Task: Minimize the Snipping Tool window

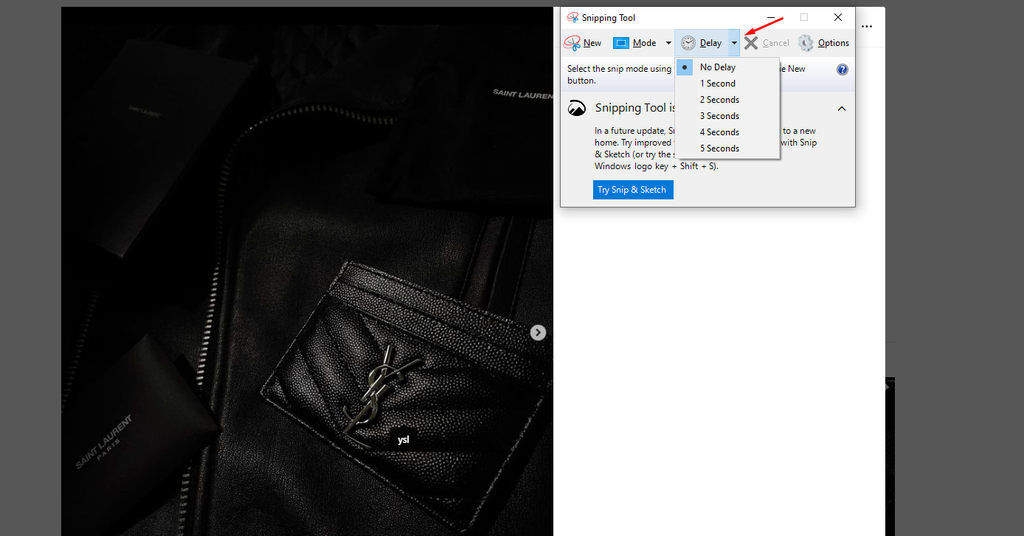Action: coord(771,18)
